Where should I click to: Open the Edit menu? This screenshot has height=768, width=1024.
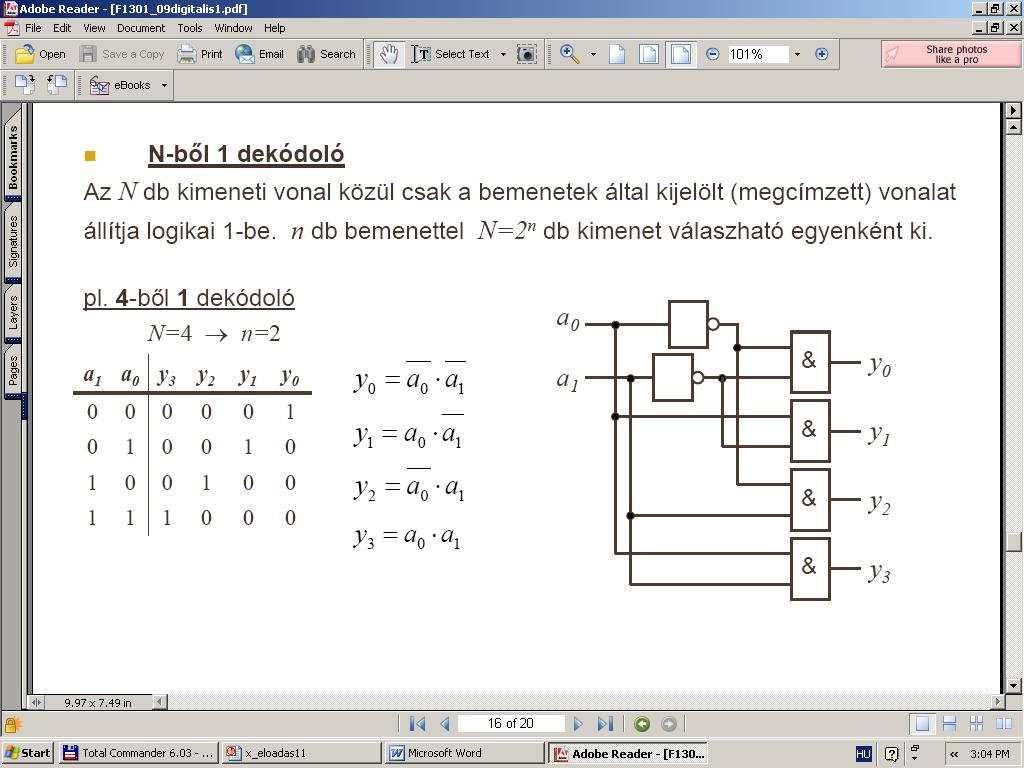coord(62,28)
